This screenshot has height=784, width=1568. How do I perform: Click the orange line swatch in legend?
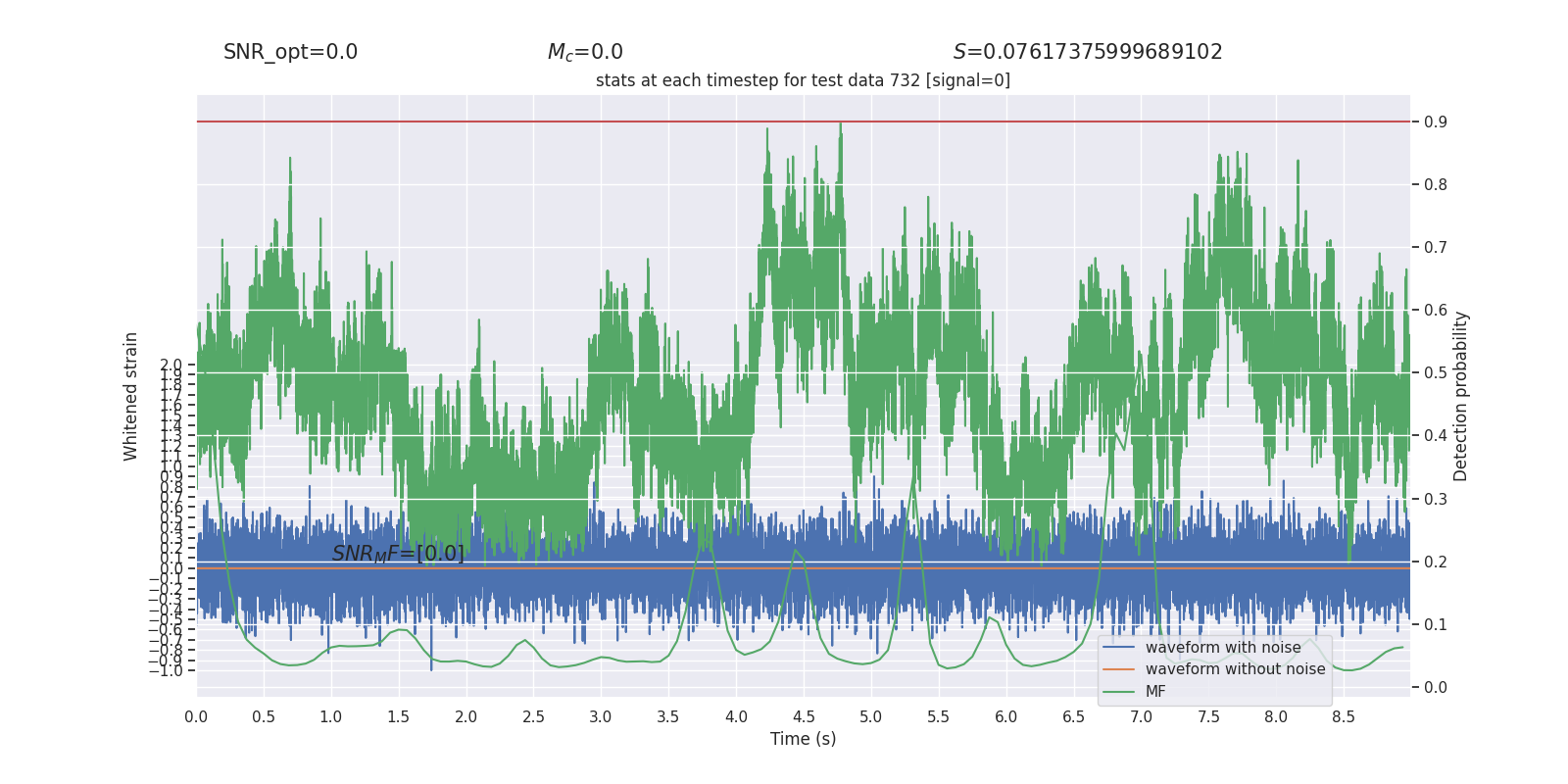[x=1118, y=669]
